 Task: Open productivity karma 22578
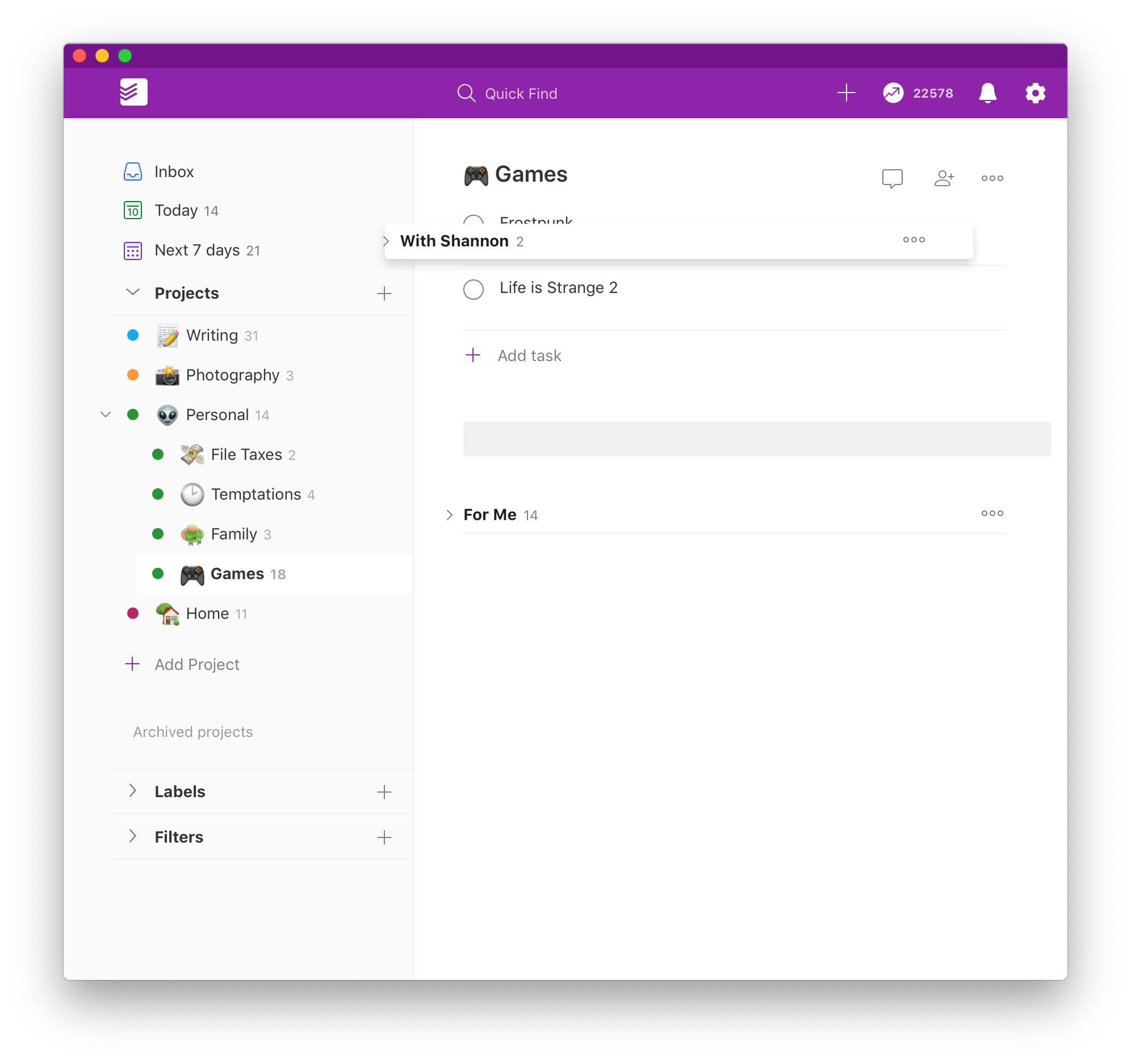pyautogui.click(x=918, y=93)
